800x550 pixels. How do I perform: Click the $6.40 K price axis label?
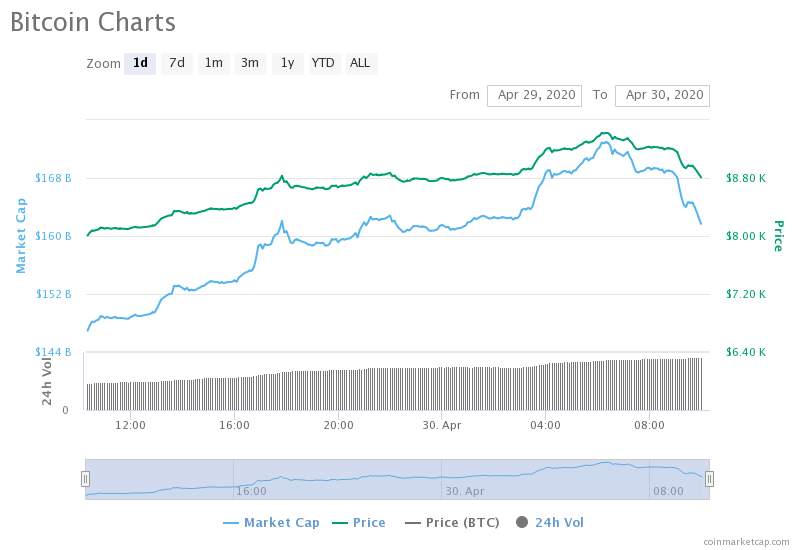point(746,352)
